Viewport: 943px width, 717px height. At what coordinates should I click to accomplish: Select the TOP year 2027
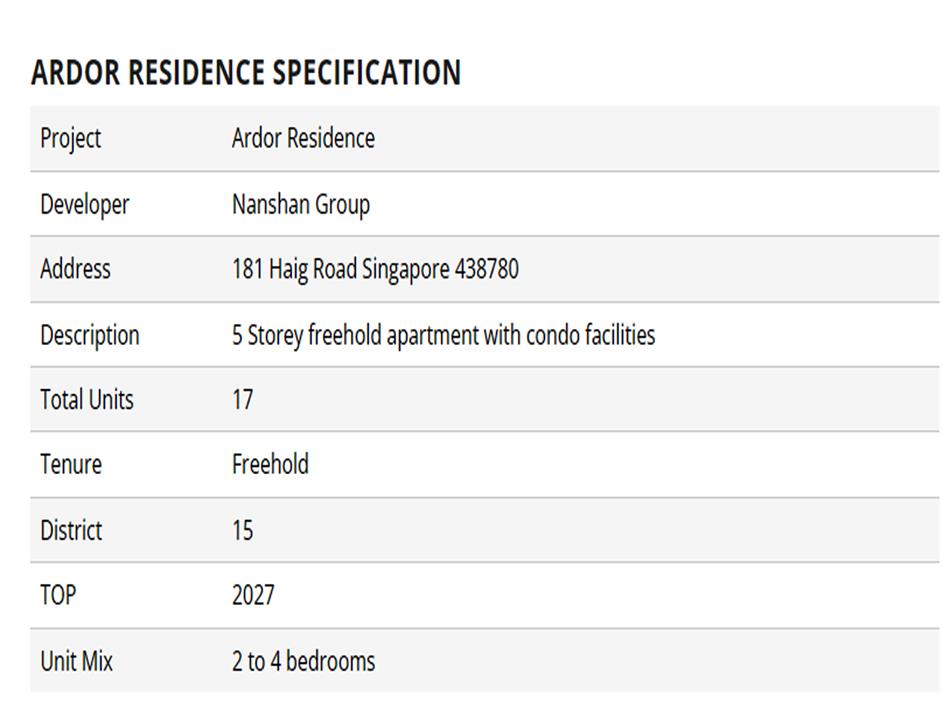(253, 596)
